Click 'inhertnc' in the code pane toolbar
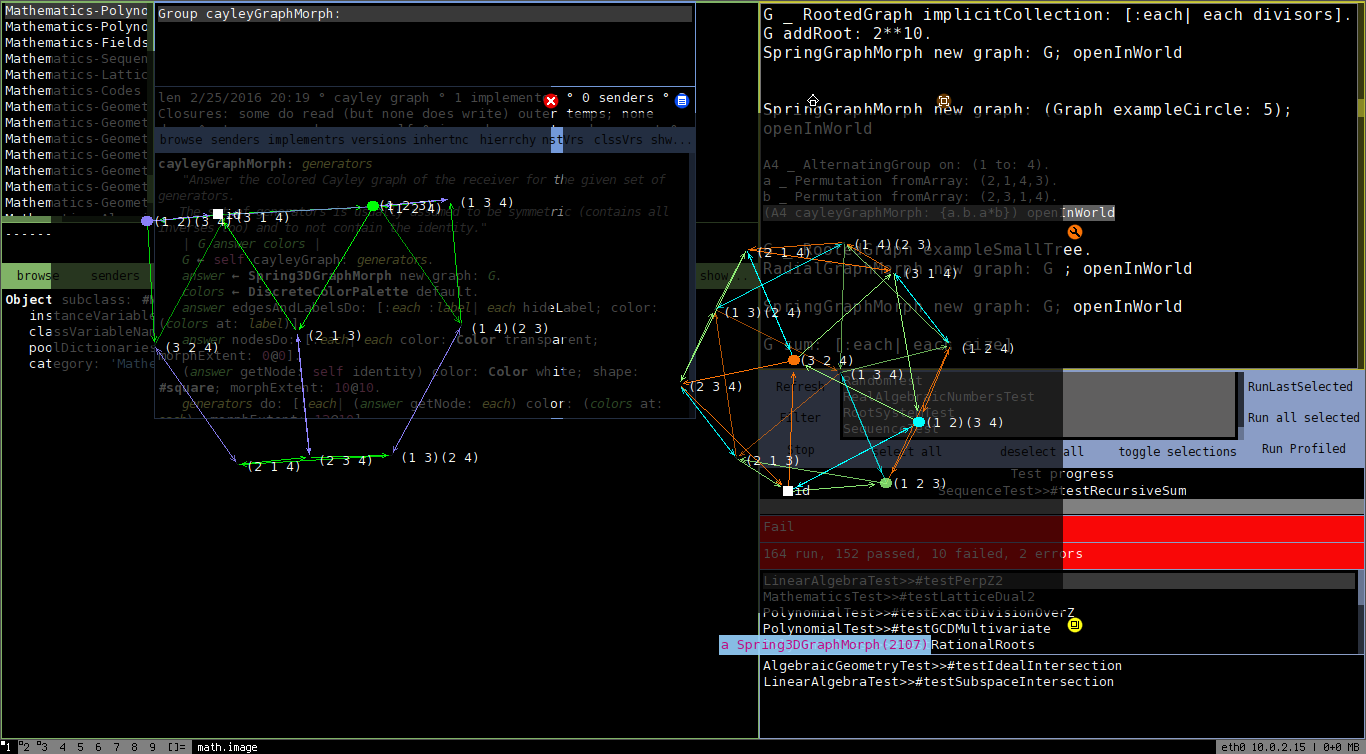1366x754 pixels. [x=441, y=140]
